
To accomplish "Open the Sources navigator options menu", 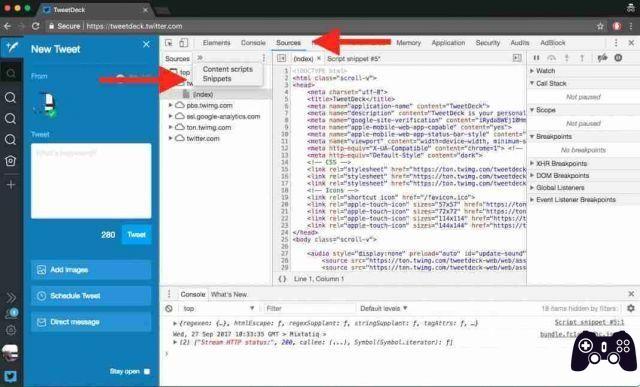I will point(264,58).
